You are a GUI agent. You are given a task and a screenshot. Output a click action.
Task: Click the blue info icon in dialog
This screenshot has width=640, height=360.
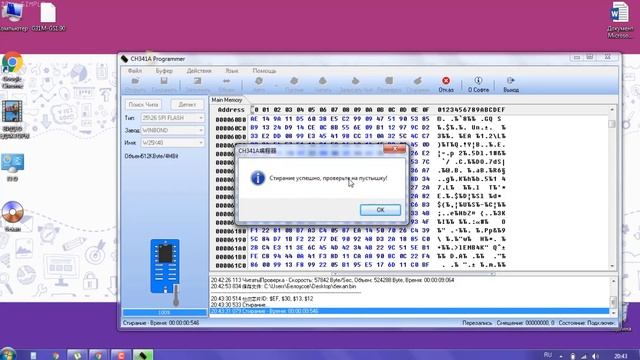click(x=258, y=178)
